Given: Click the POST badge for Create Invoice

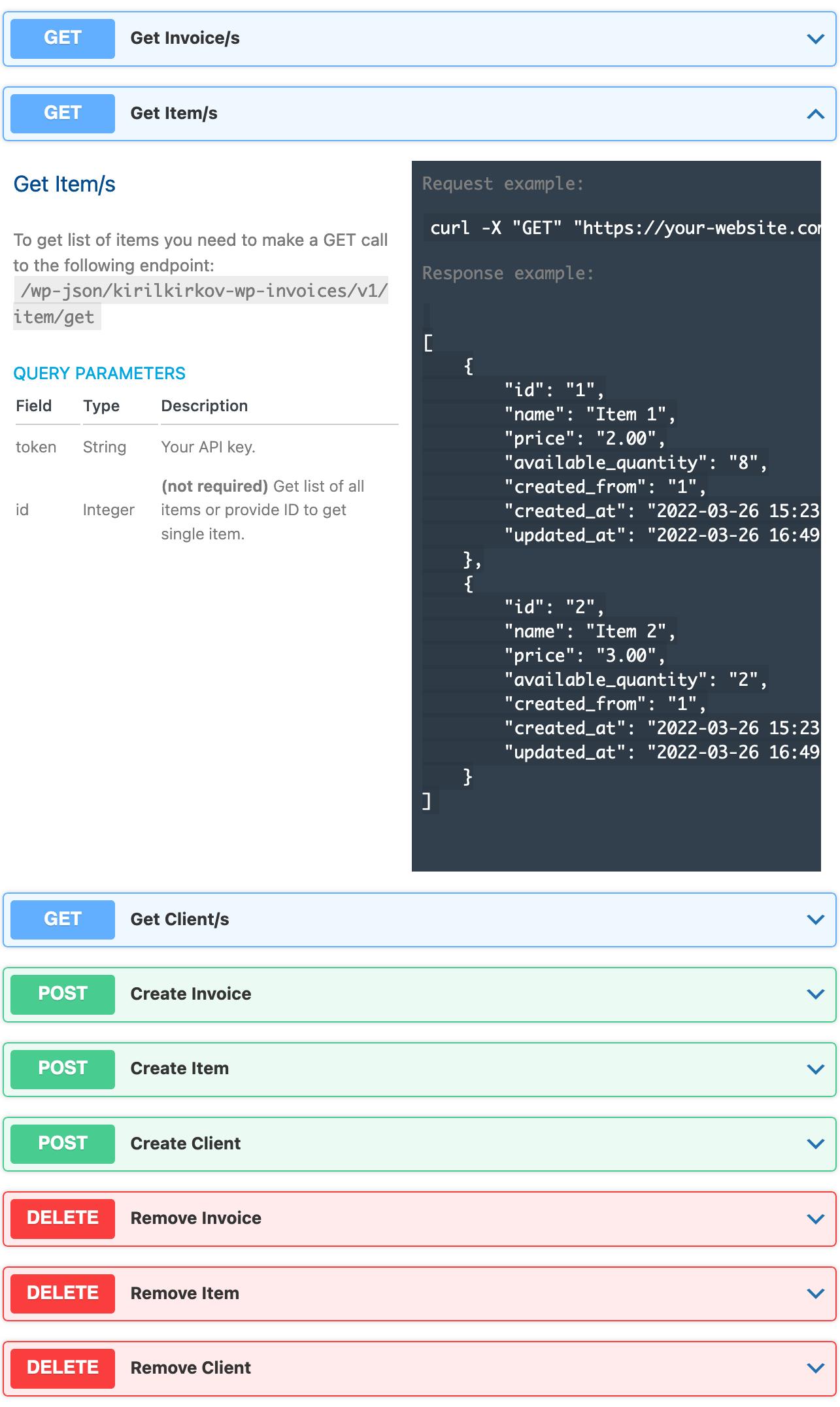Looking at the screenshot, I should (x=63, y=994).
